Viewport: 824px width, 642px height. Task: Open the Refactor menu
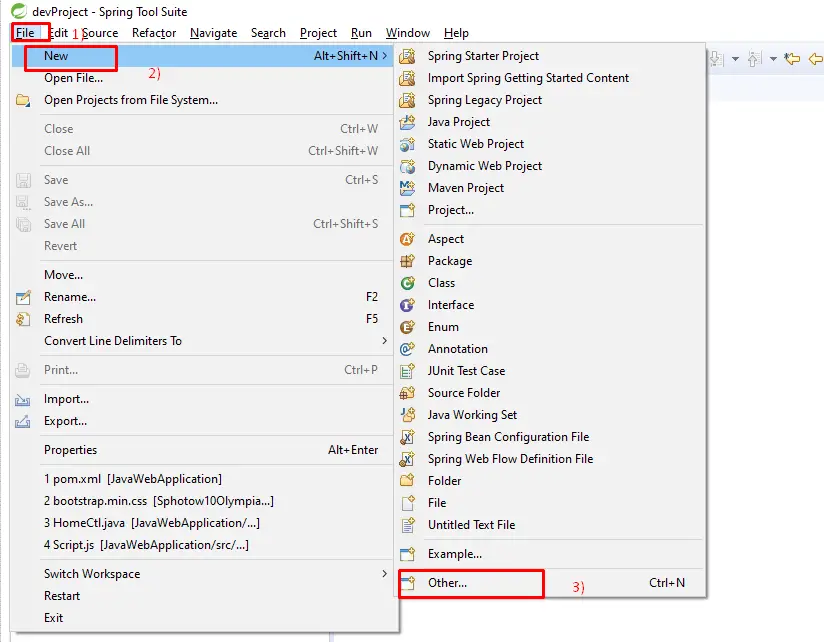(154, 33)
